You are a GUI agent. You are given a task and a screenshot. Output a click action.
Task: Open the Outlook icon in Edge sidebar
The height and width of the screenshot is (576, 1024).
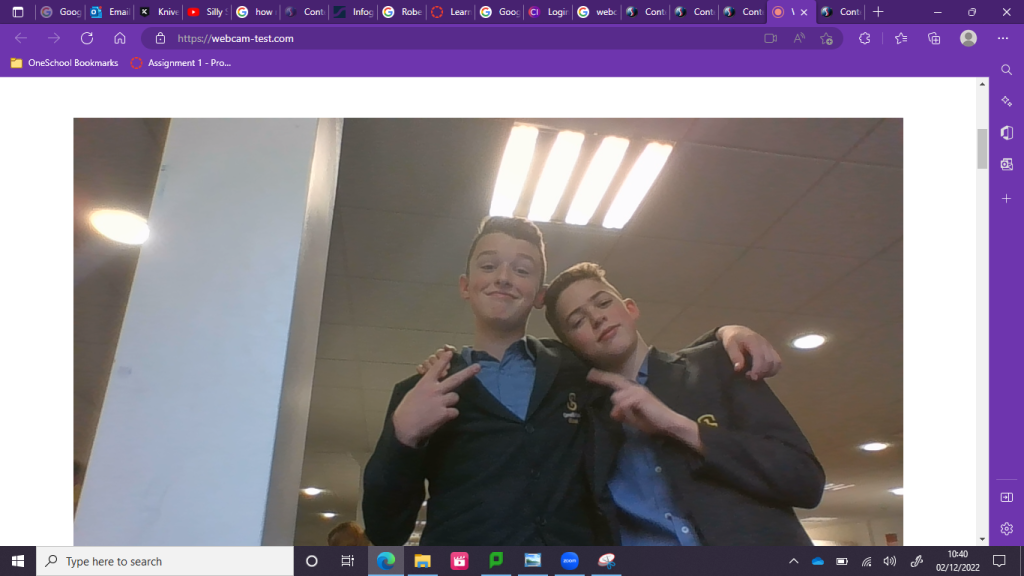pyautogui.click(x=1007, y=164)
